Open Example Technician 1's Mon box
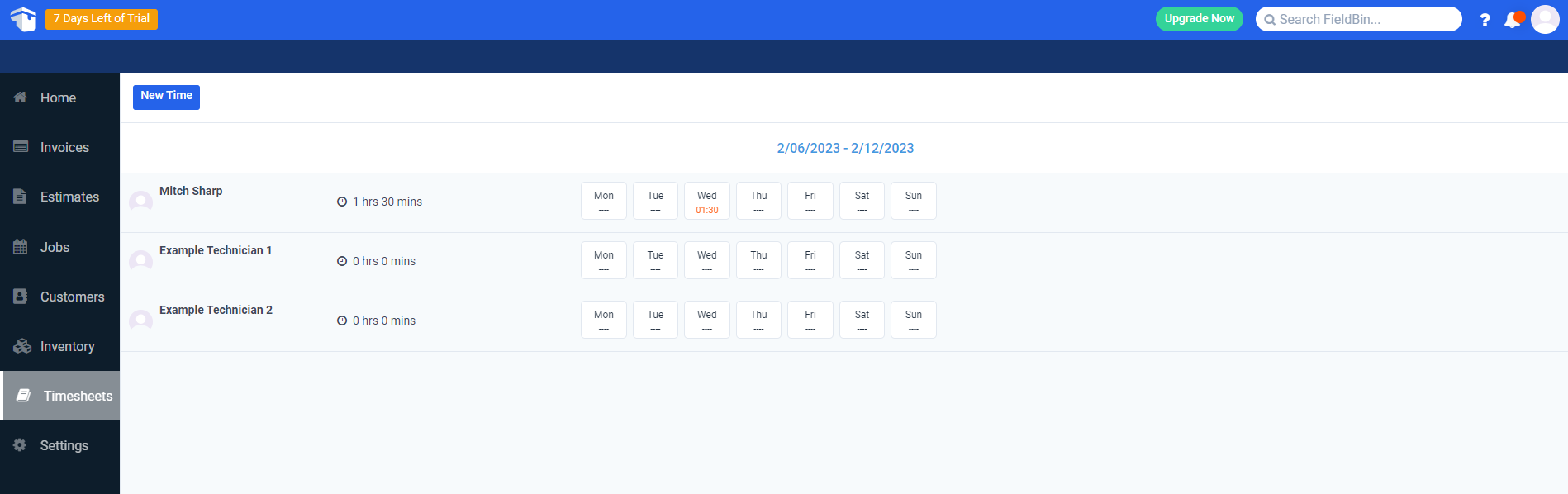 [604, 260]
